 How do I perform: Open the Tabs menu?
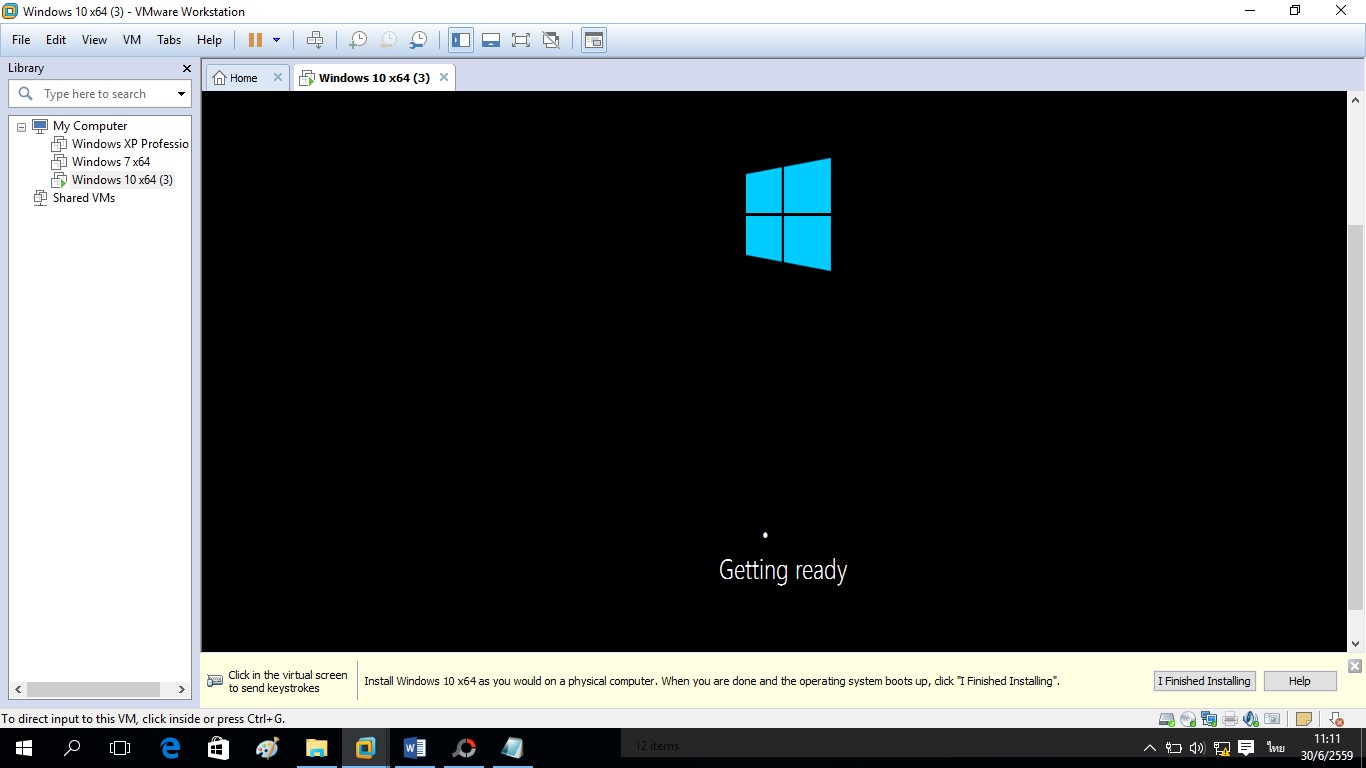169,40
